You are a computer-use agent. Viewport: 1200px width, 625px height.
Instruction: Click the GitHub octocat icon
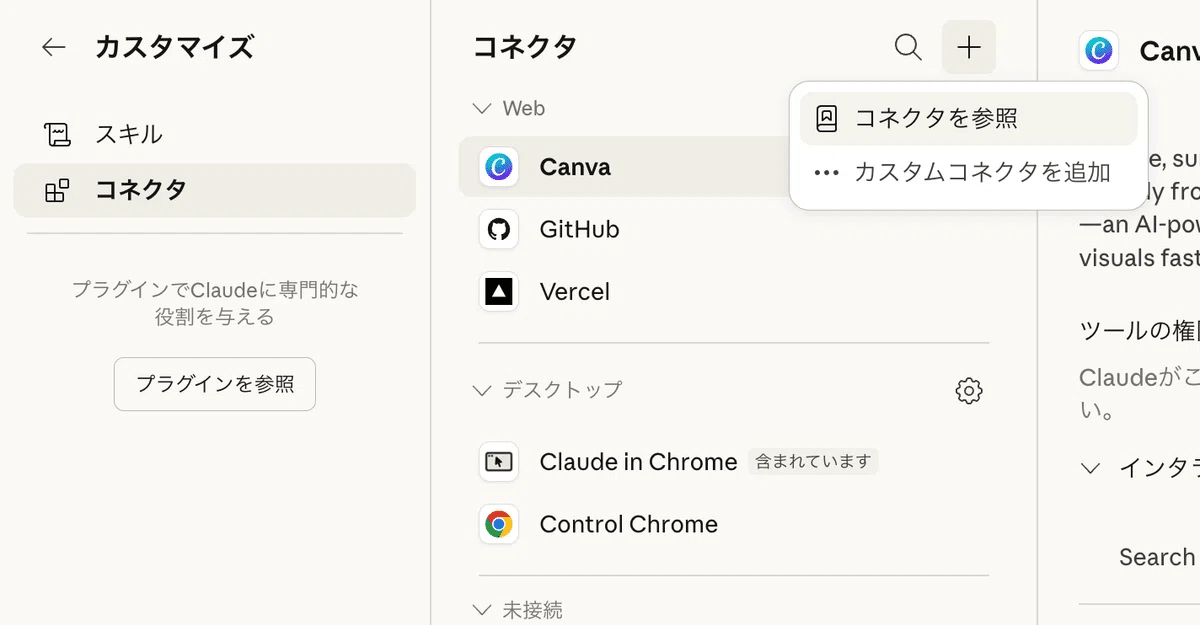(x=498, y=230)
